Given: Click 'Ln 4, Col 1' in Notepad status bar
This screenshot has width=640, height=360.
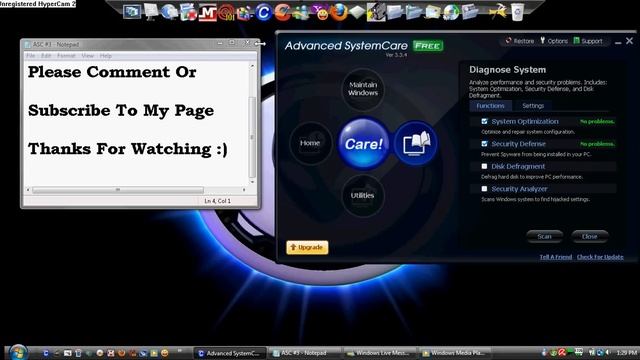Looking at the screenshot, I should pyautogui.click(x=218, y=201).
